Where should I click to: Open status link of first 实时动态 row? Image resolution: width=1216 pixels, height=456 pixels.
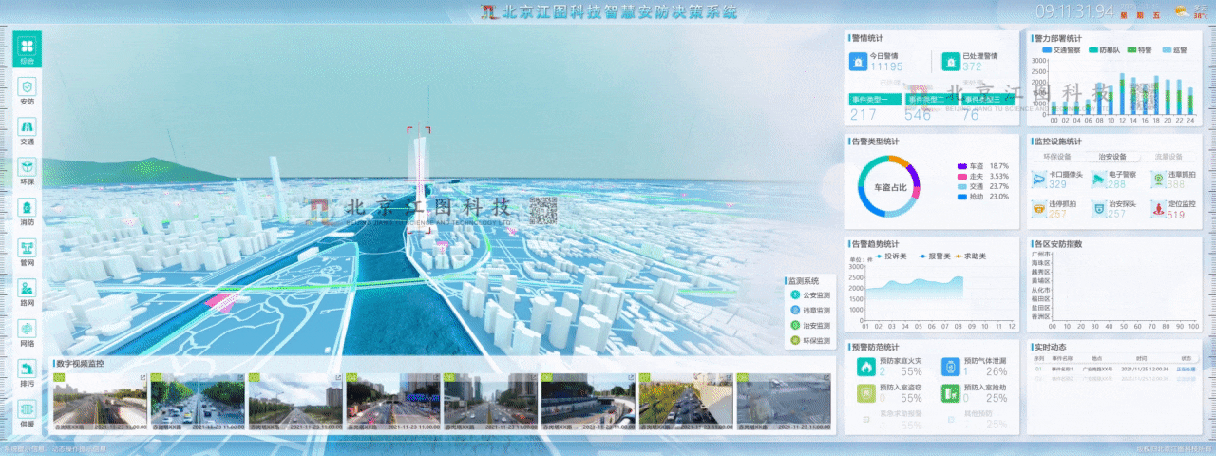point(1186,368)
